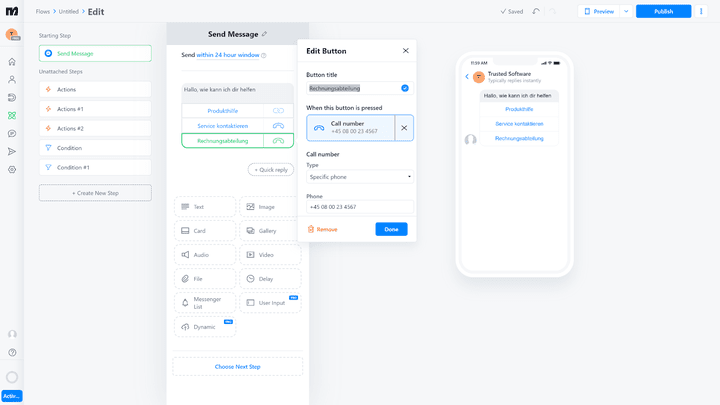
Task: Clear the Call number action
Action: 404,128
